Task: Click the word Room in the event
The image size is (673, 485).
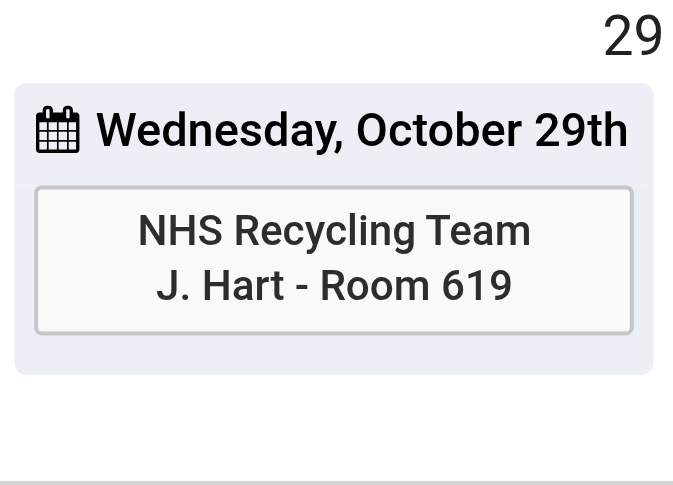Action: [380, 287]
